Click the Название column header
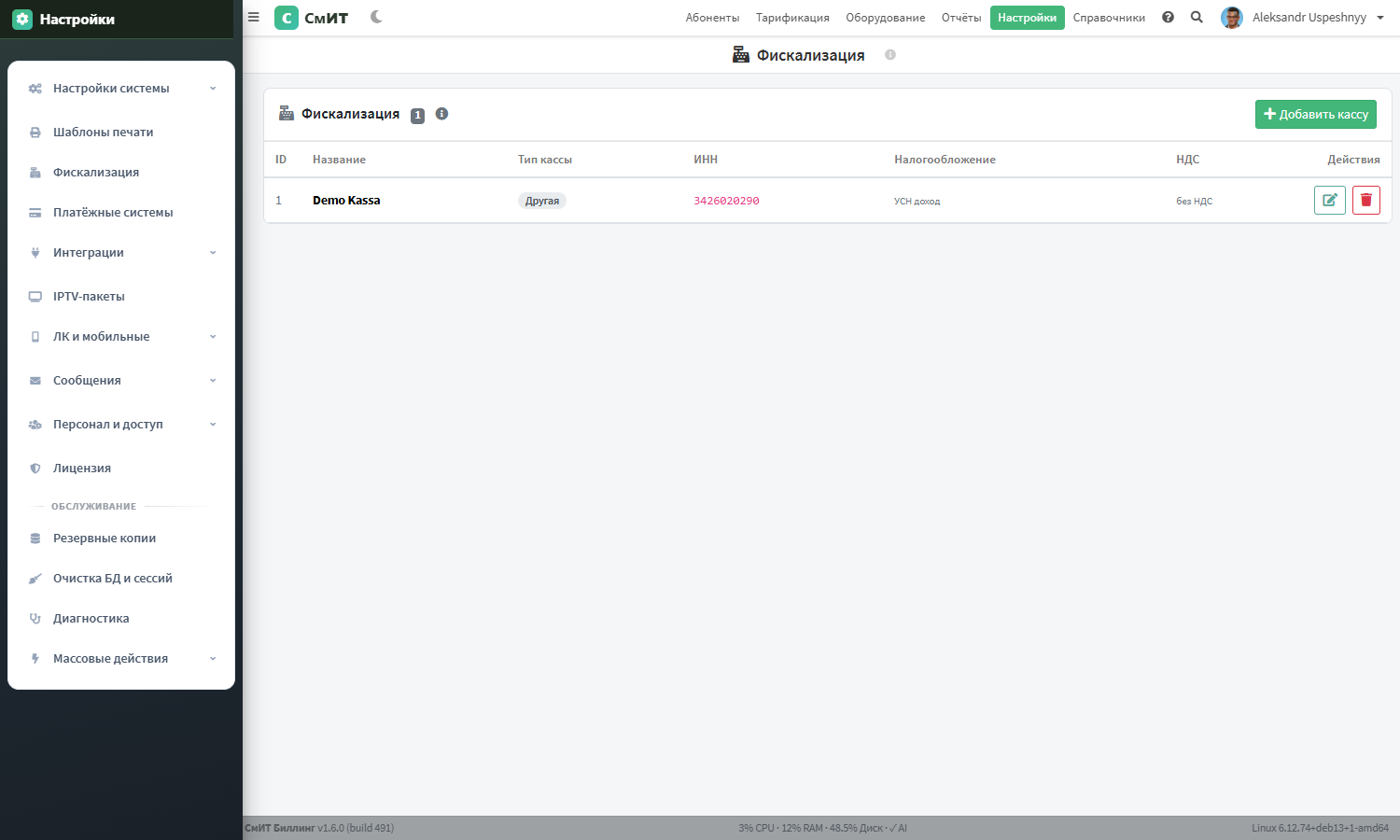Screen dimensions: 1400x840 point(339,160)
